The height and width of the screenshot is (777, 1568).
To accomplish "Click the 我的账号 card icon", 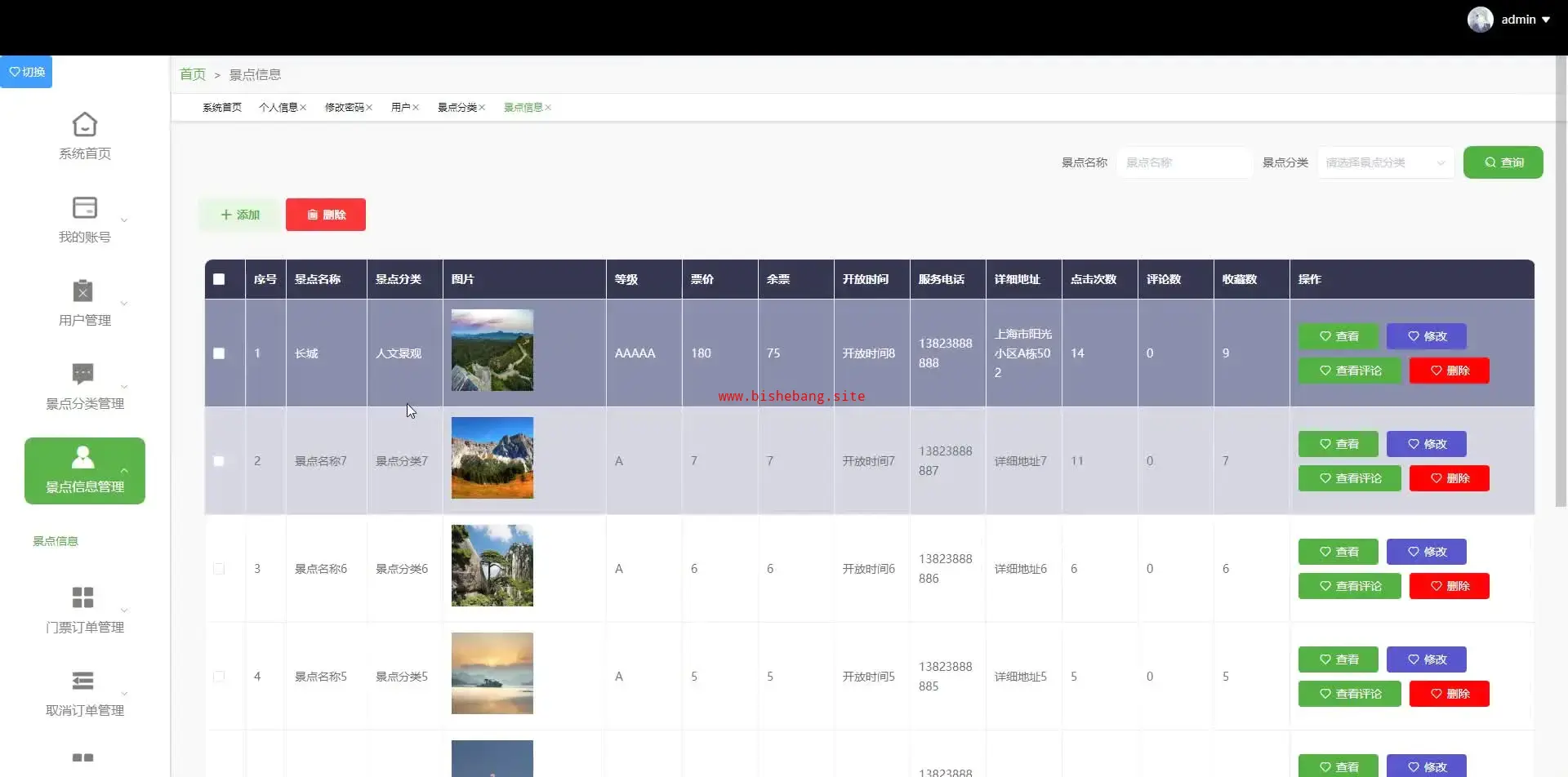I will [84, 208].
